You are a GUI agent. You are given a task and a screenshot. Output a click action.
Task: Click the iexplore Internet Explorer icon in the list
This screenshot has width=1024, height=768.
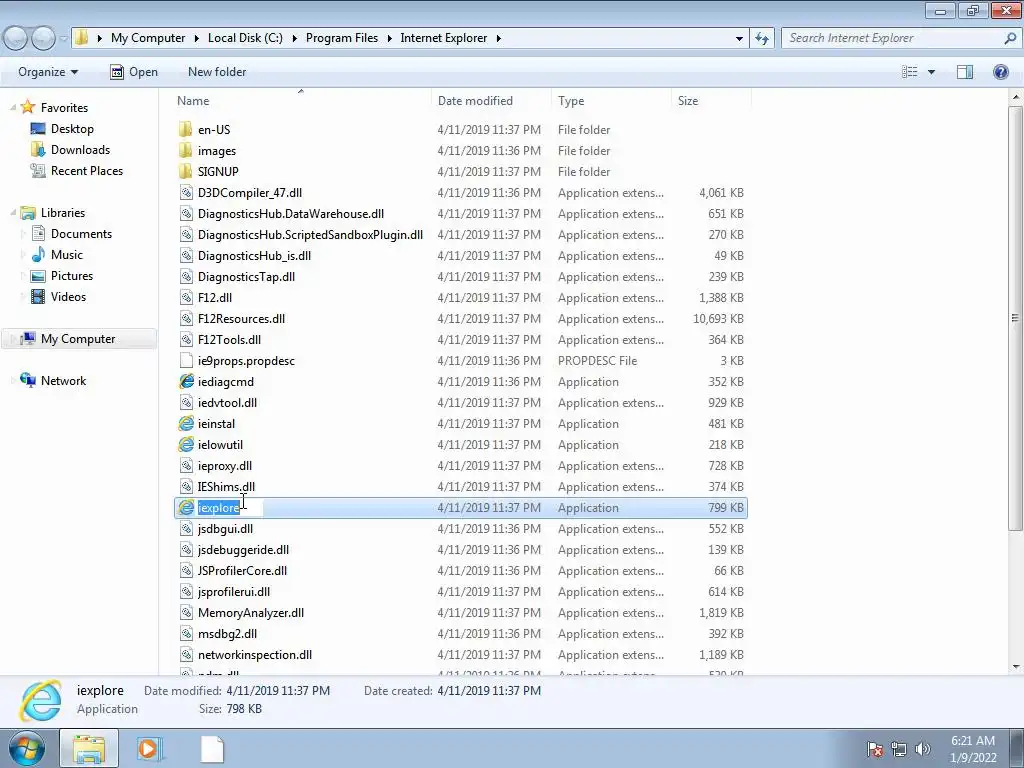click(186, 507)
